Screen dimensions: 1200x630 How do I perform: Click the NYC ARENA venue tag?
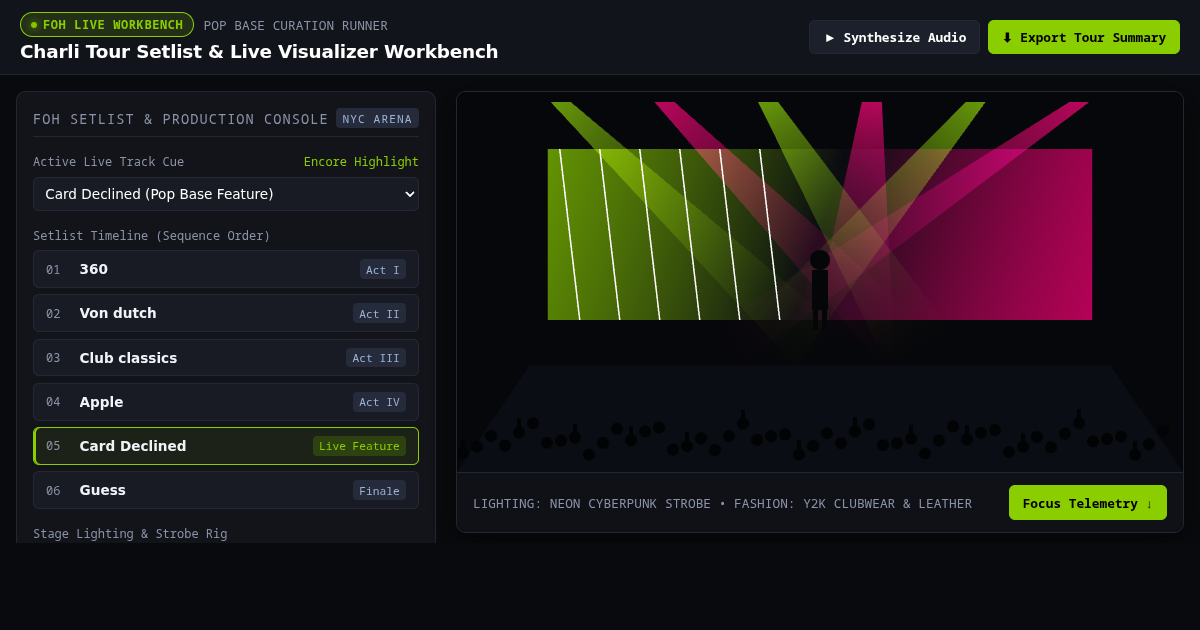[x=377, y=118]
